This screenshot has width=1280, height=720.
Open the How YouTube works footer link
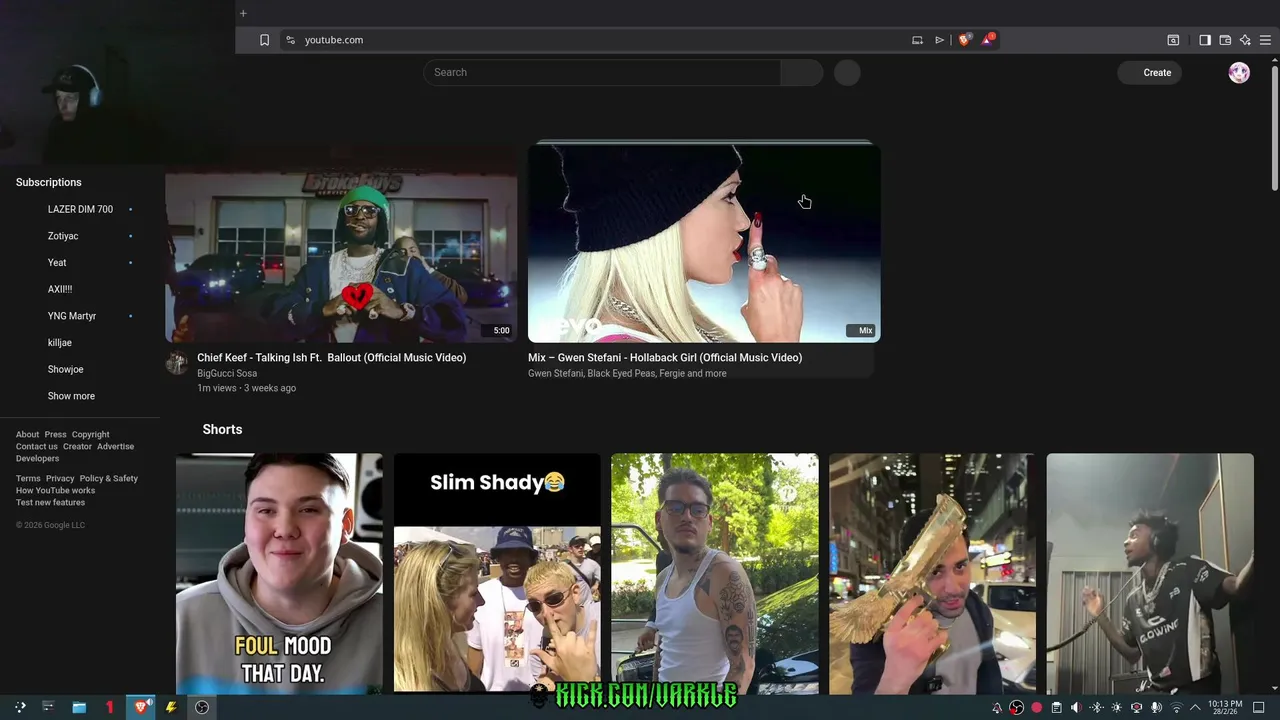[55, 490]
